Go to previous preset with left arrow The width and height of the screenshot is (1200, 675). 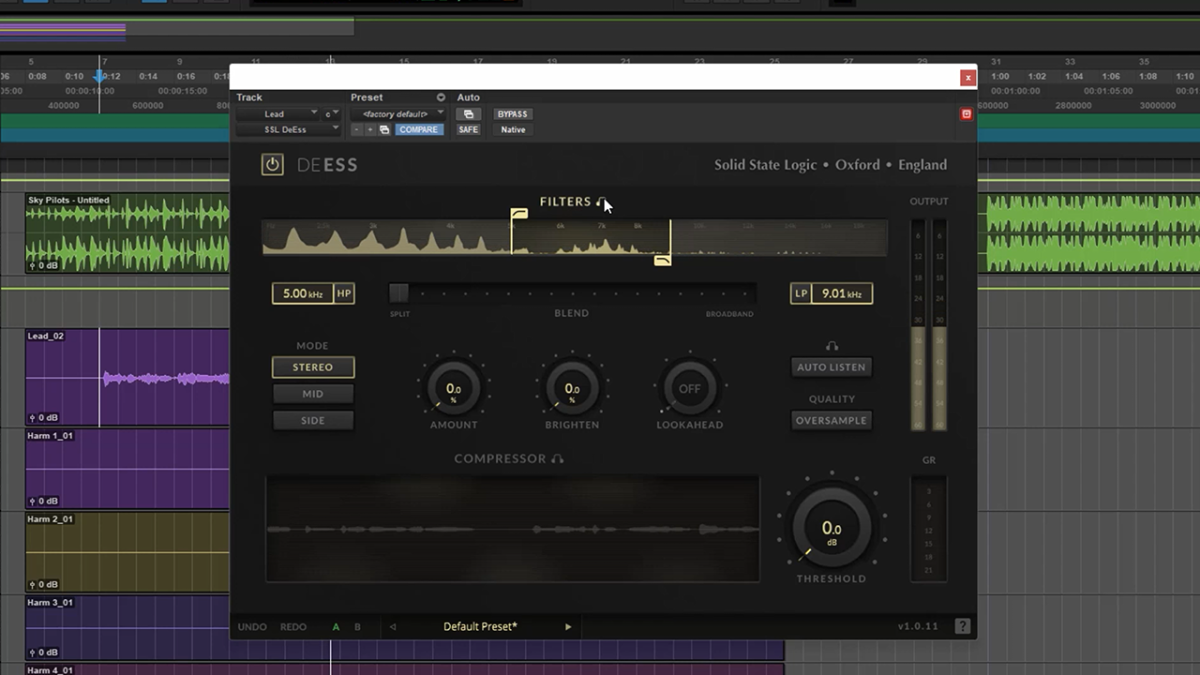(x=392, y=627)
